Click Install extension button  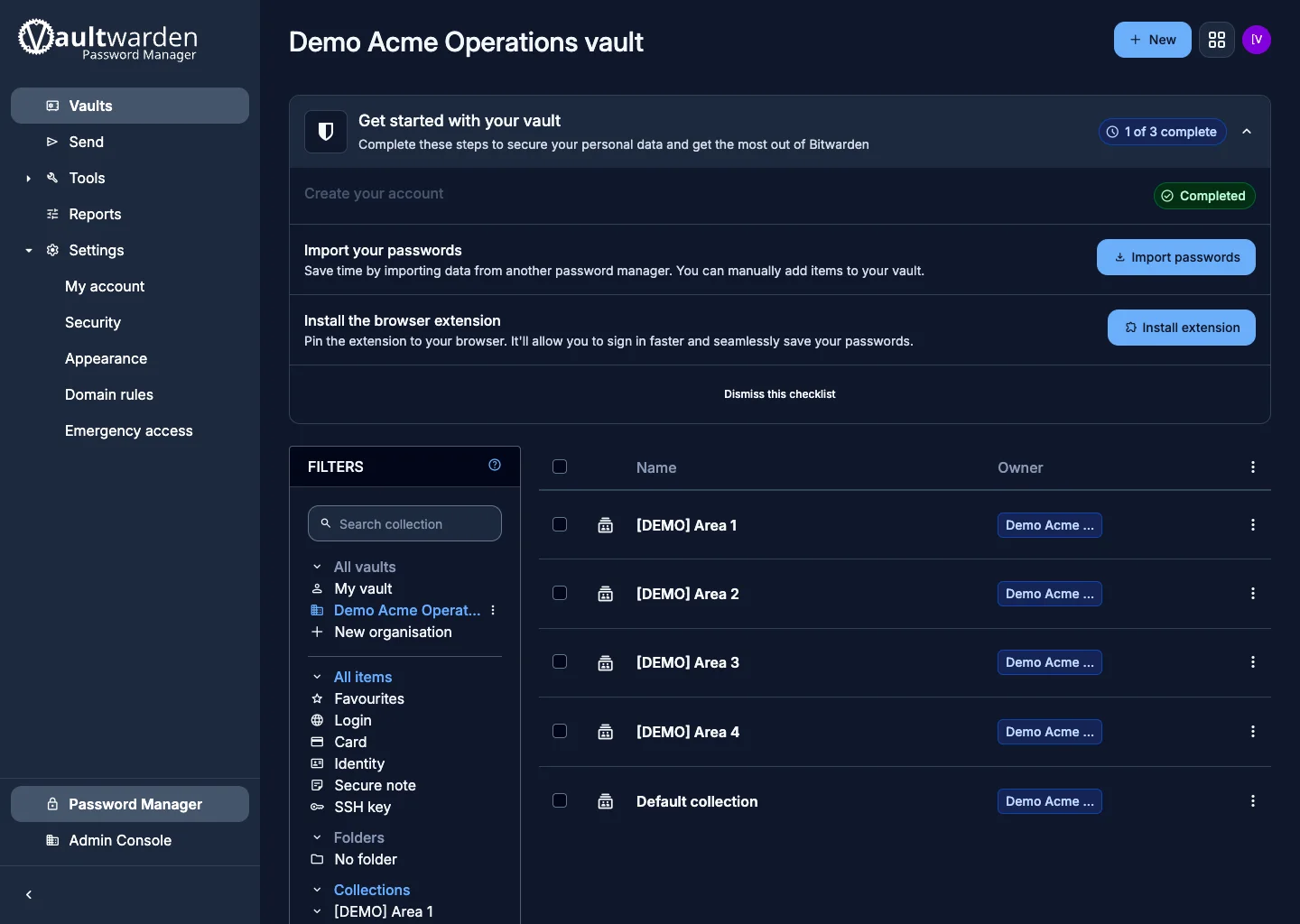[x=1182, y=328]
